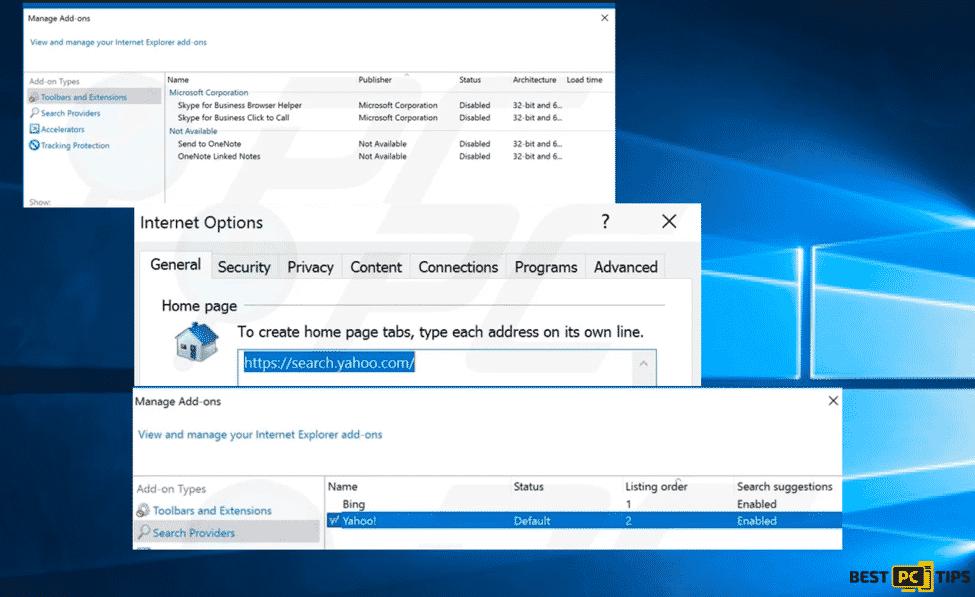The image size is (975, 597).
Task: Close the top Manage Add-ons window
Action: coord(604,18)
